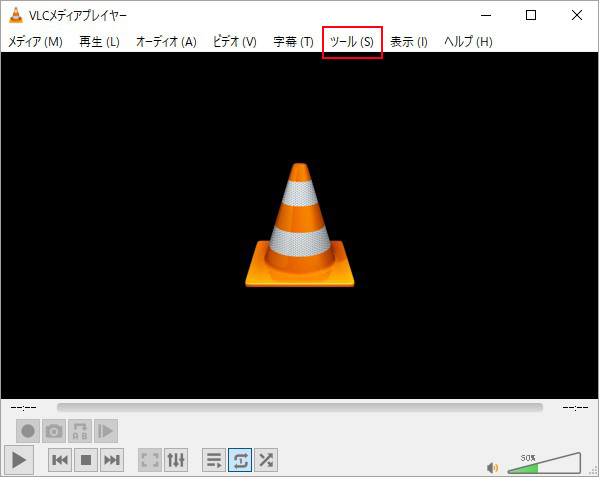Image resolution: width=599 pixels, height=477 pixels.
Task: Take a snapshot with camera icon
Action: (54, 431)
